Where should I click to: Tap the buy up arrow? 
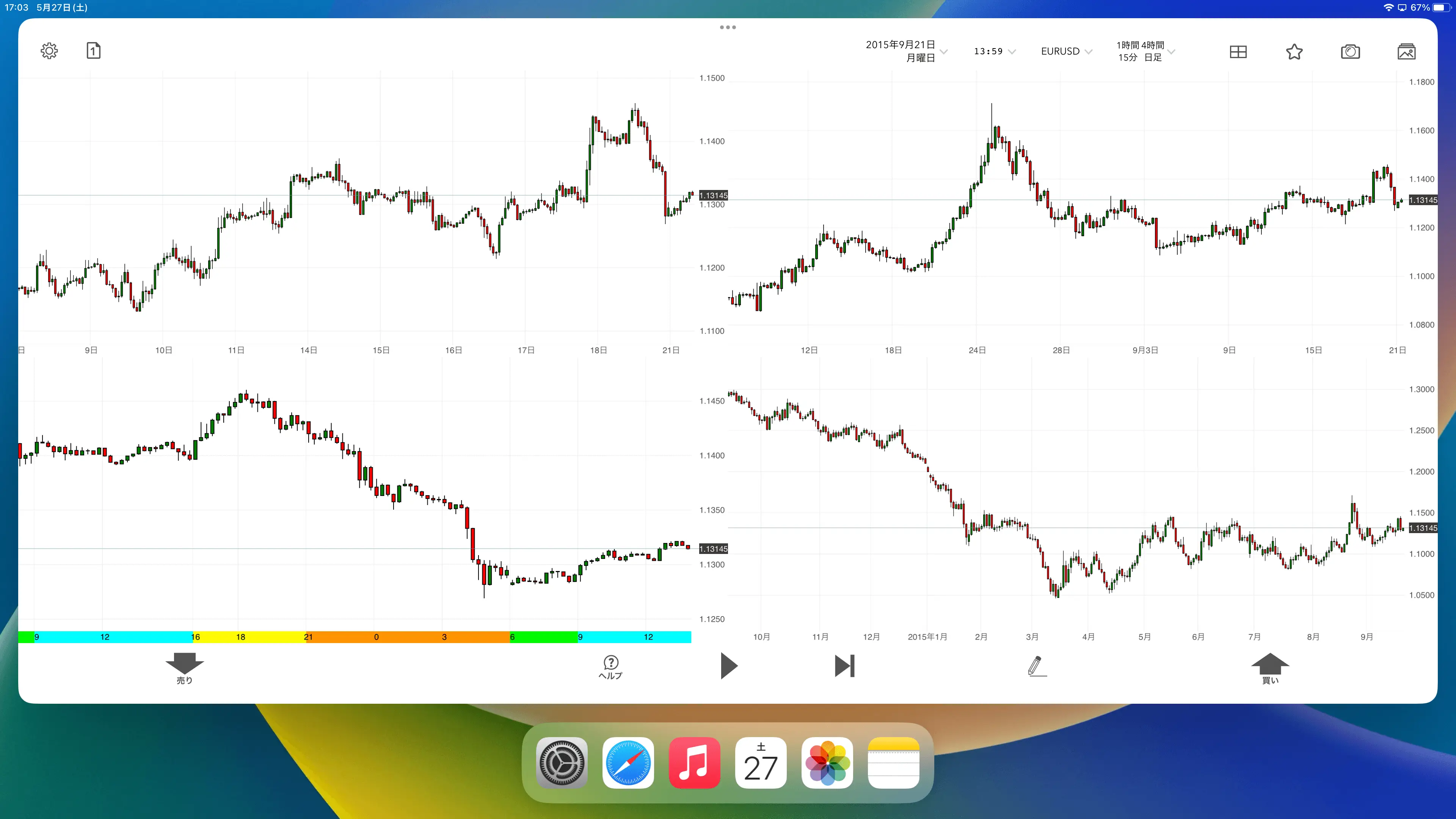click(x=1270, y=668)
